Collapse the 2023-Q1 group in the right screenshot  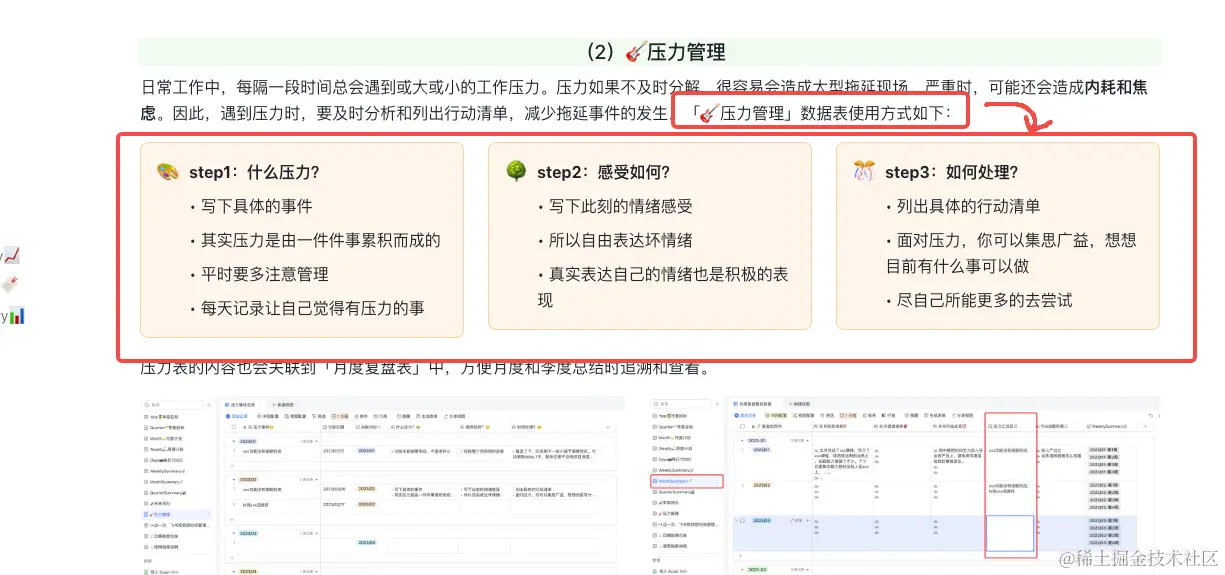pyautogui.click(x=742, y=440)
